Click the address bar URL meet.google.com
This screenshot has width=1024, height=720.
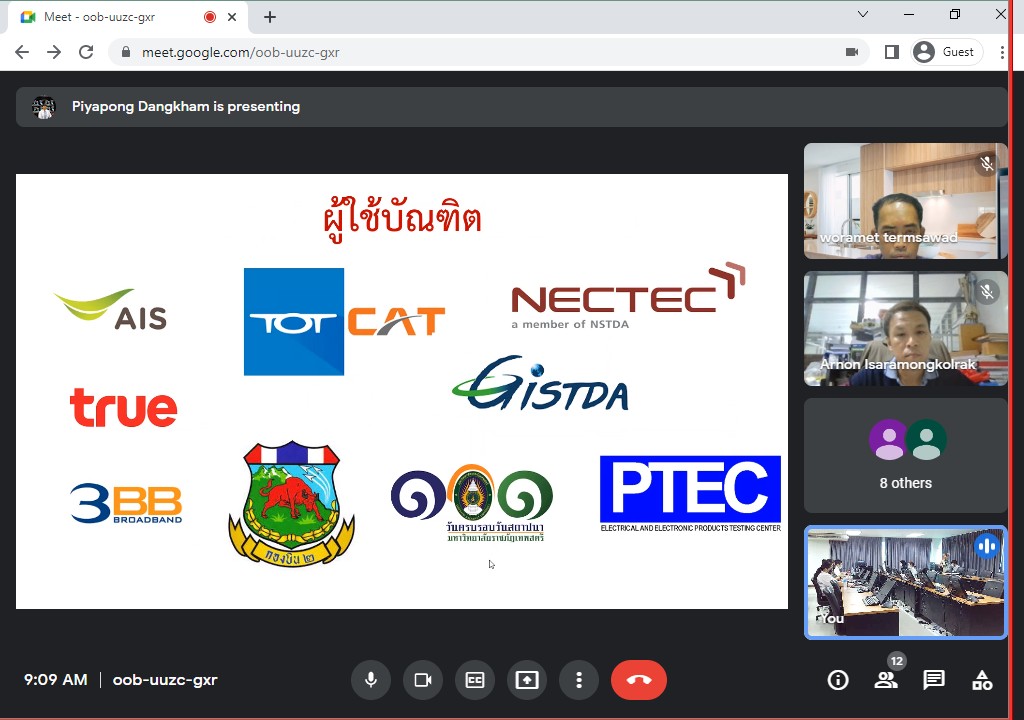coord(240,52)
